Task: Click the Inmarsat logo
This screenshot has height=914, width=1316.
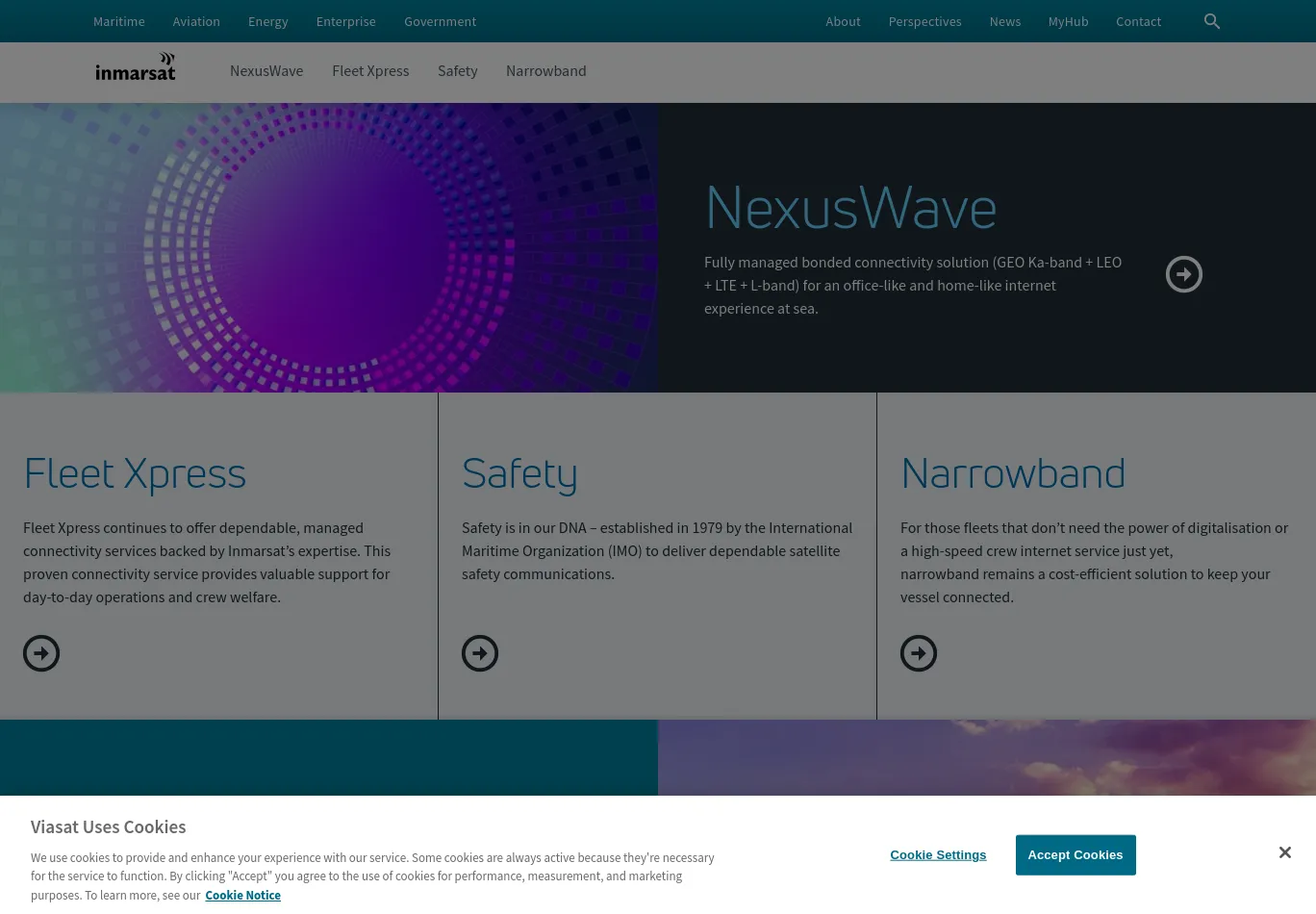Action: click(136, 67)
